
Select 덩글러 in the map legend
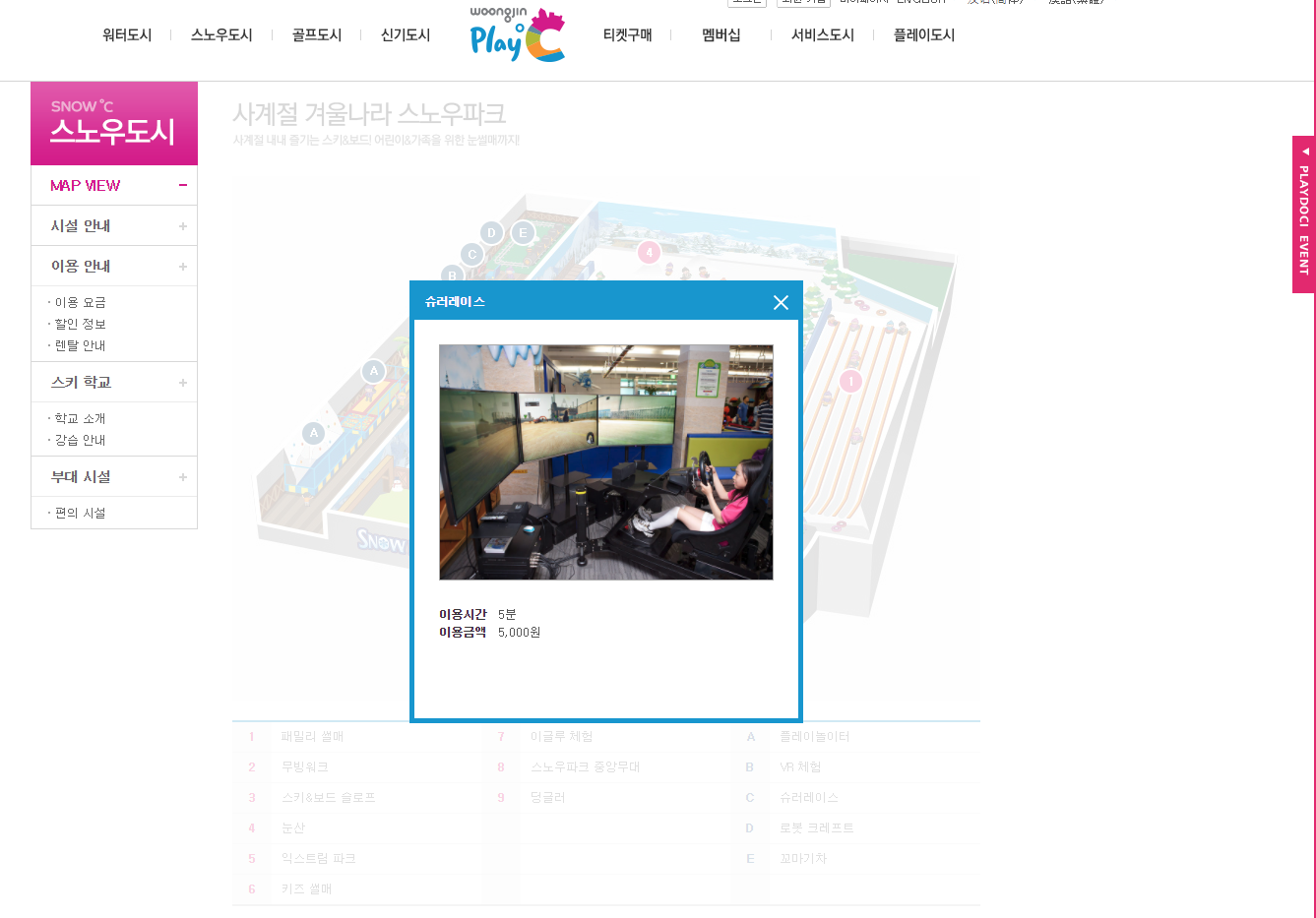548,798
